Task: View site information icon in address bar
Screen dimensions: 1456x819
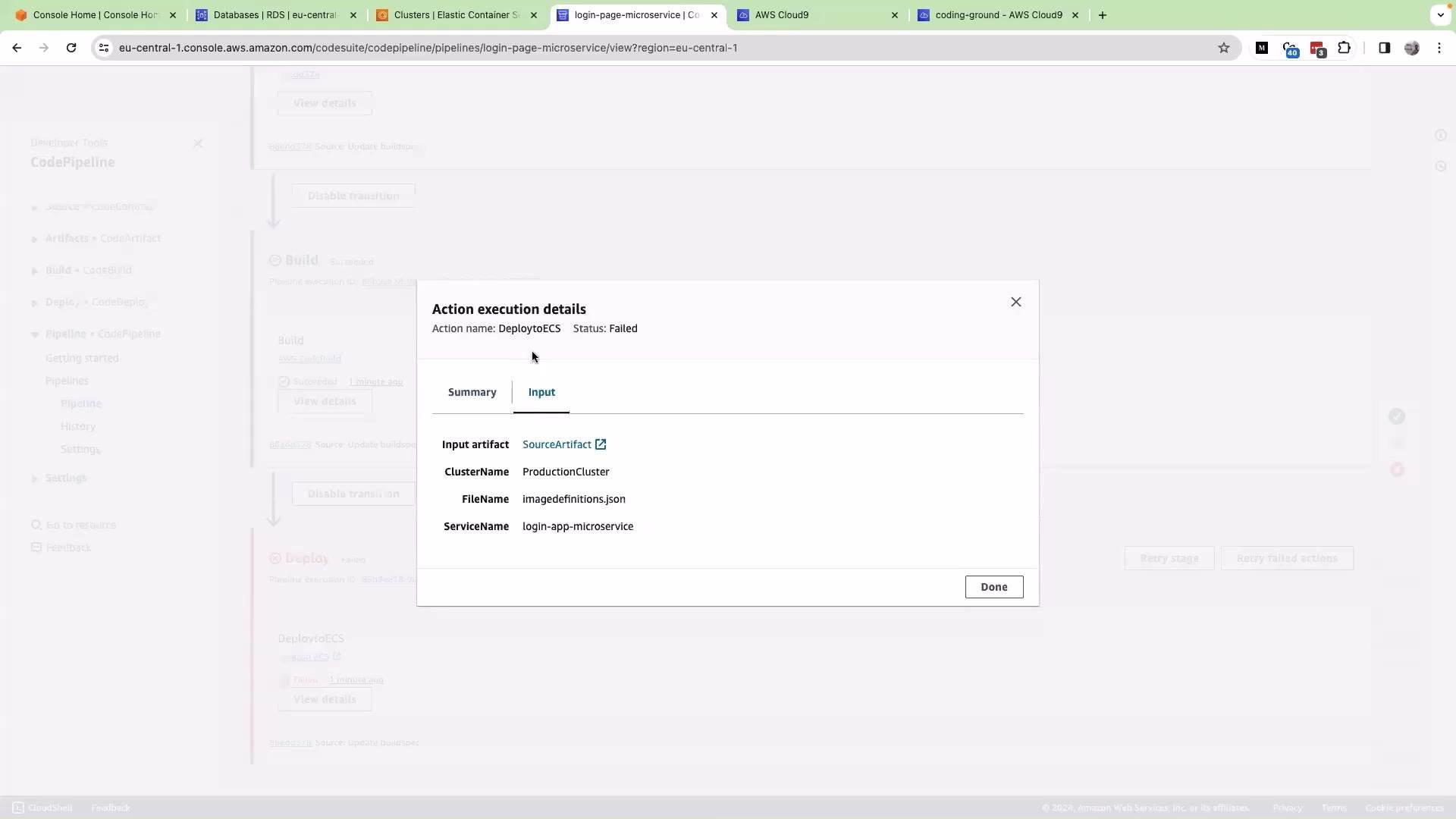Action: [x=104, y=48]
